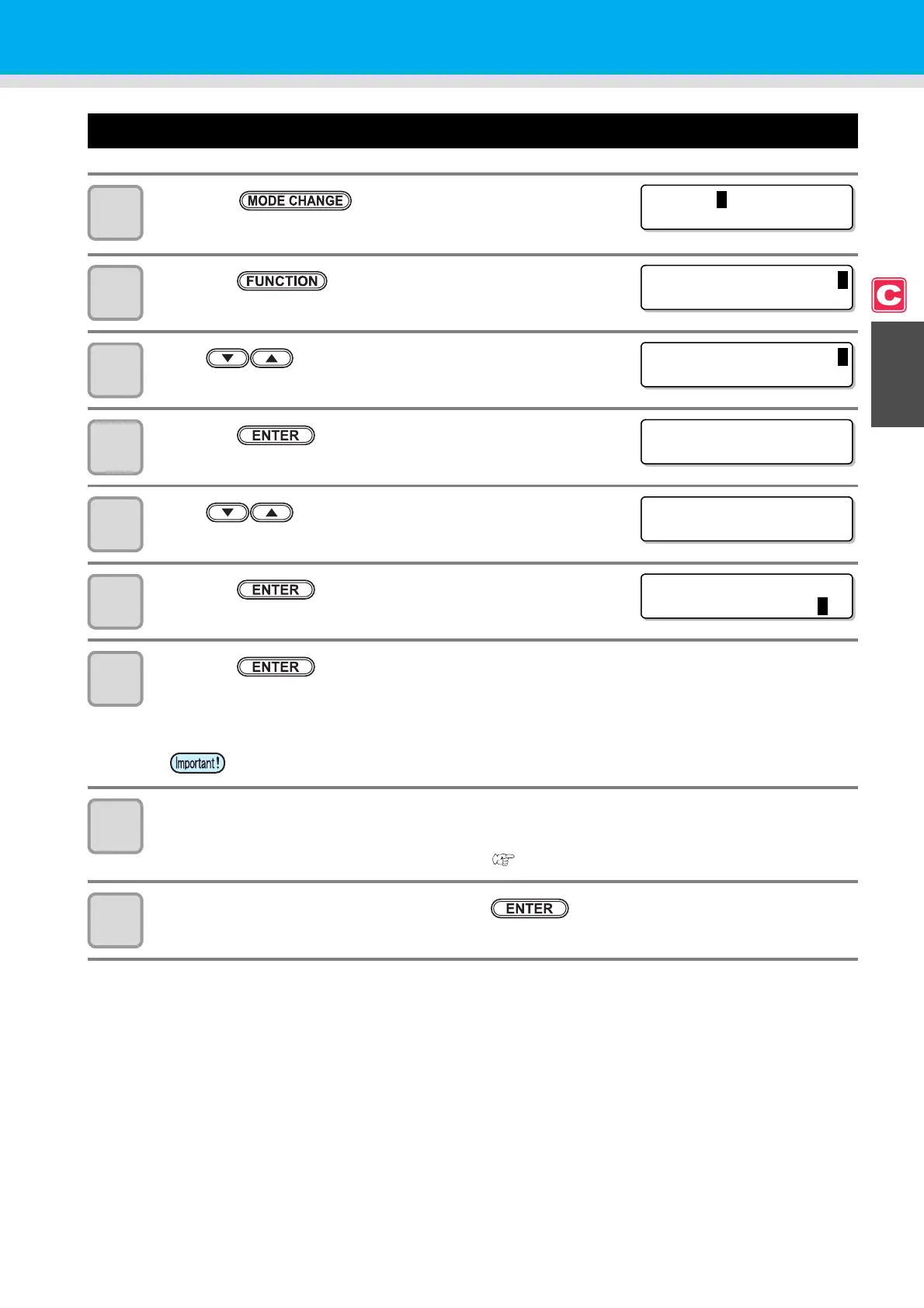Select the FUNCTION key icon
924x1308 pixels.
[282, 281]
